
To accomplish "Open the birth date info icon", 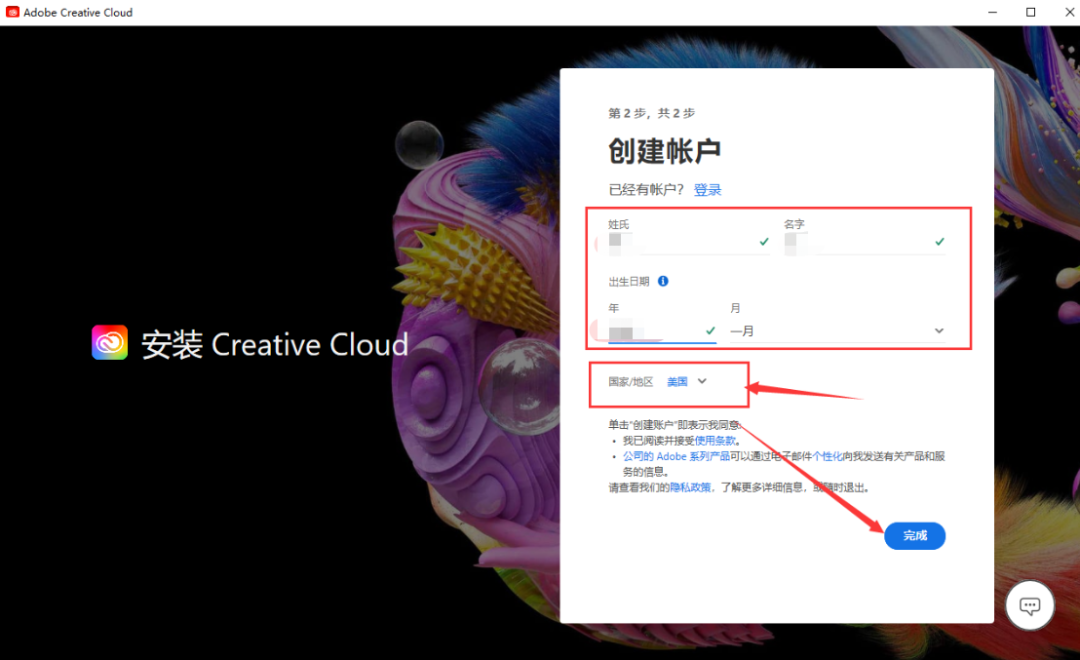I will 663,281.
